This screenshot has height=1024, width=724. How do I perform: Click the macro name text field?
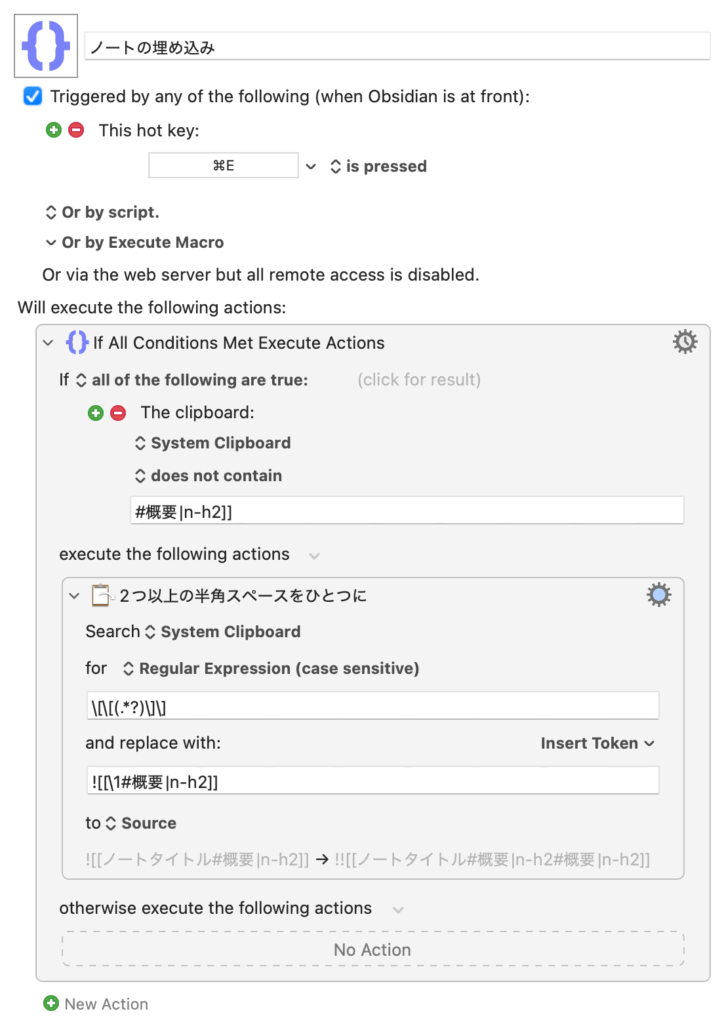396,47
